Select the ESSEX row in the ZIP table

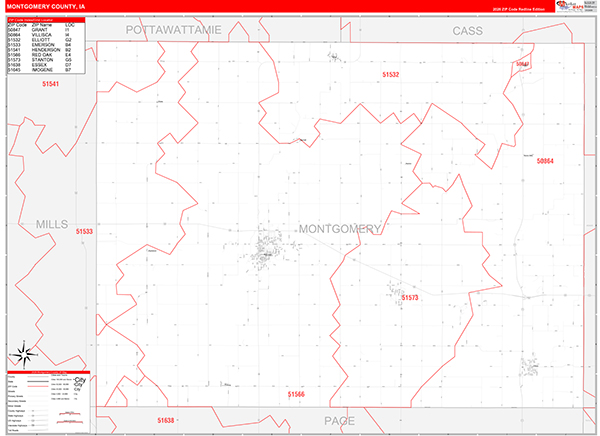point(40,65)
